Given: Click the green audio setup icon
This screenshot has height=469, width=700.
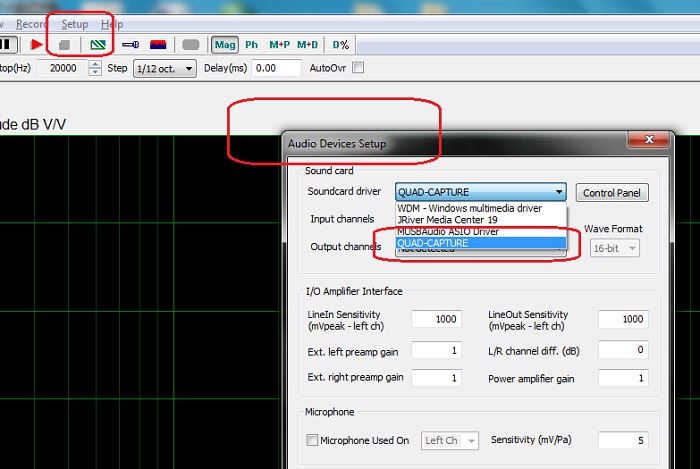Looking at the screenshot, I should pos(98,44).
